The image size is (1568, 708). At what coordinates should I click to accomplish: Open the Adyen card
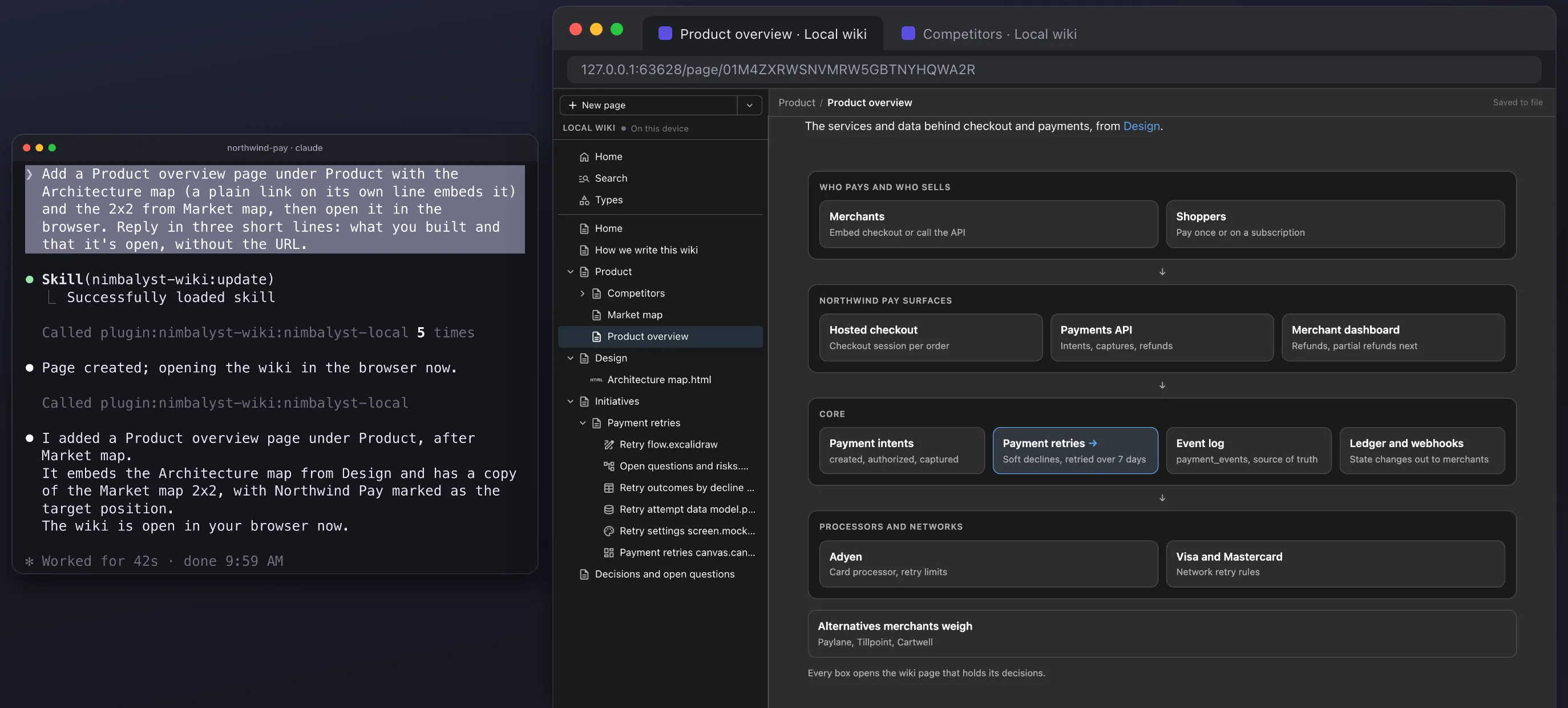pos(988,564)
